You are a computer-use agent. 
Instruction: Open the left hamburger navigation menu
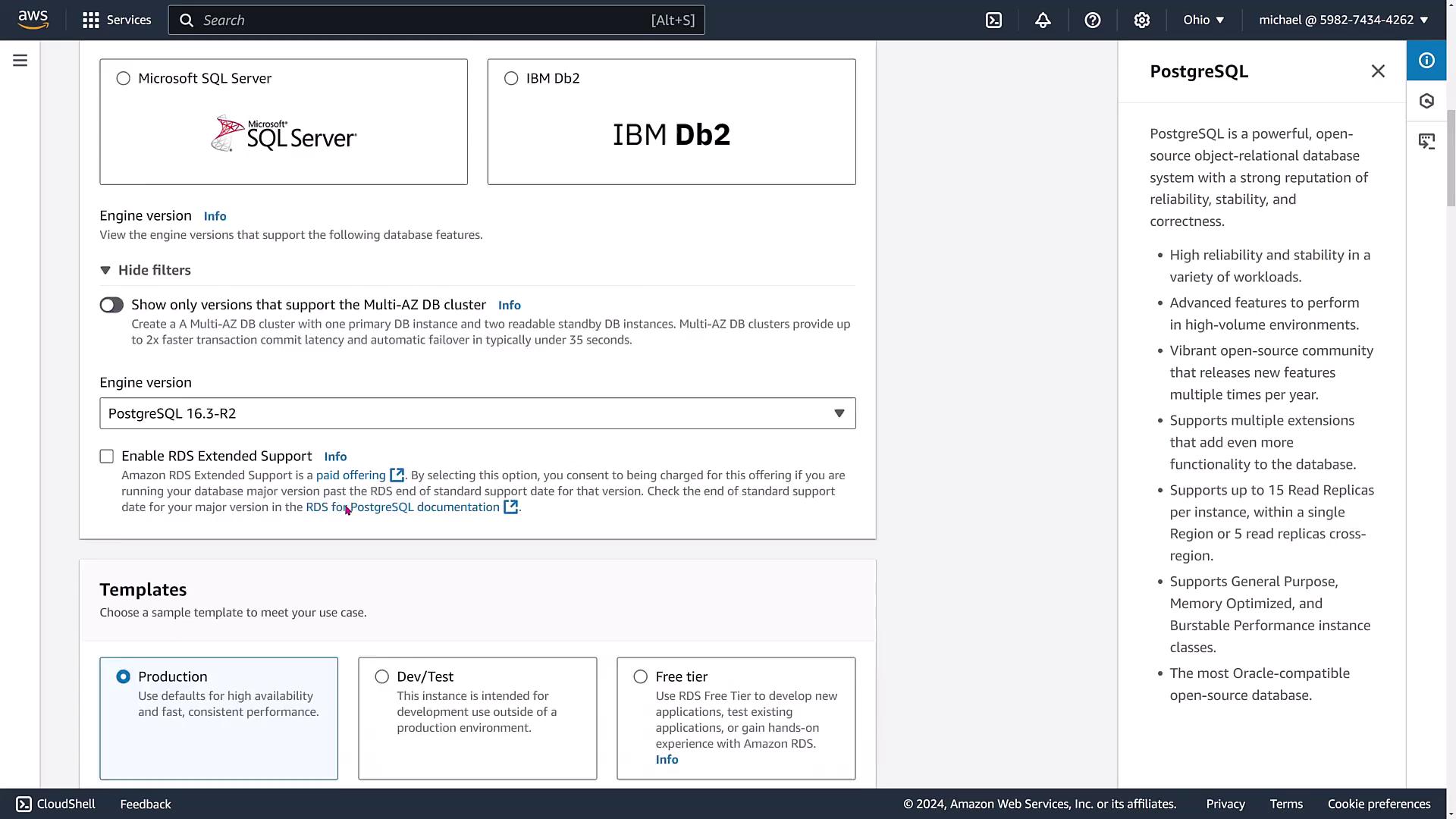[20, 61]
